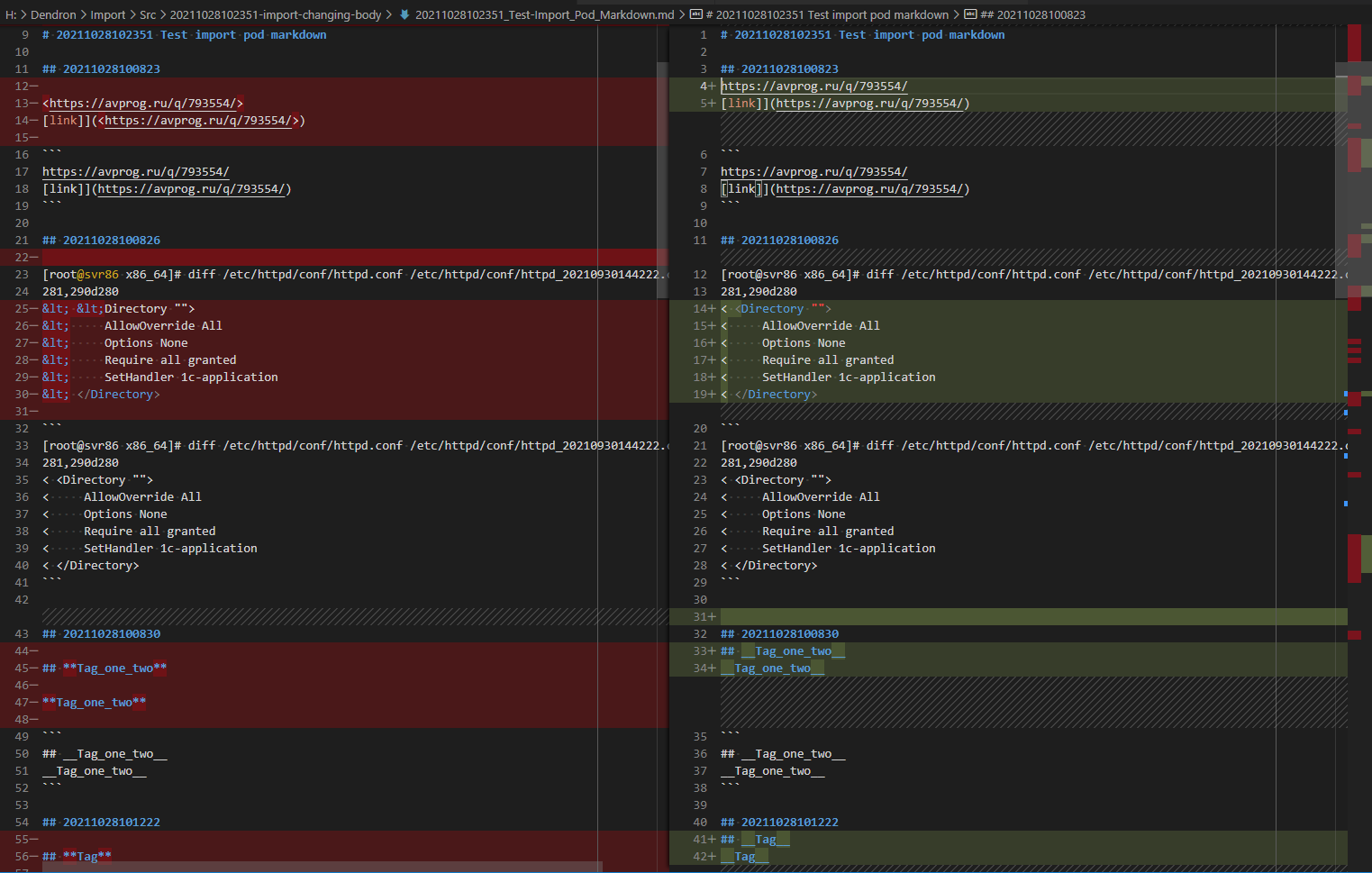
Task: Click the heading '## 20211028101222' in the right pane
Action: [x=778, y=822]
